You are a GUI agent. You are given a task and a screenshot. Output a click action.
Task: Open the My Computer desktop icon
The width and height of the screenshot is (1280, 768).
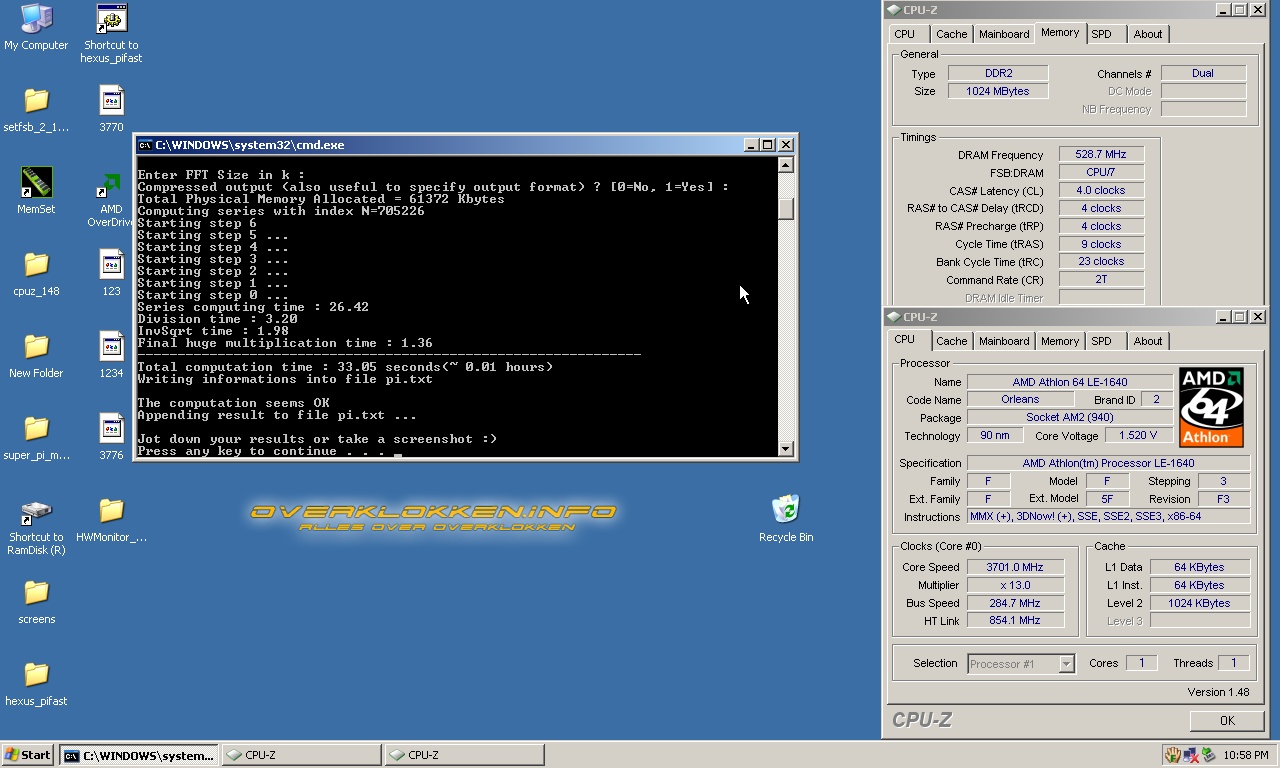[x=36, y=18]
